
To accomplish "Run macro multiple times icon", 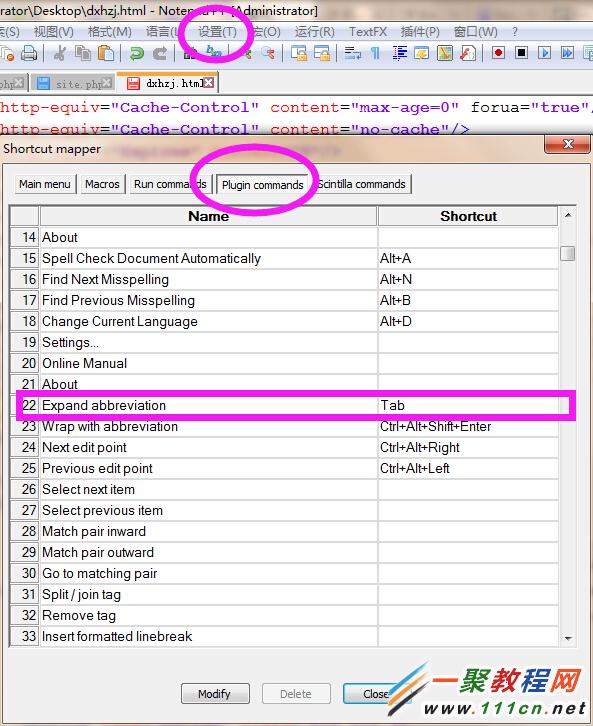I will [x=568, y=53].
